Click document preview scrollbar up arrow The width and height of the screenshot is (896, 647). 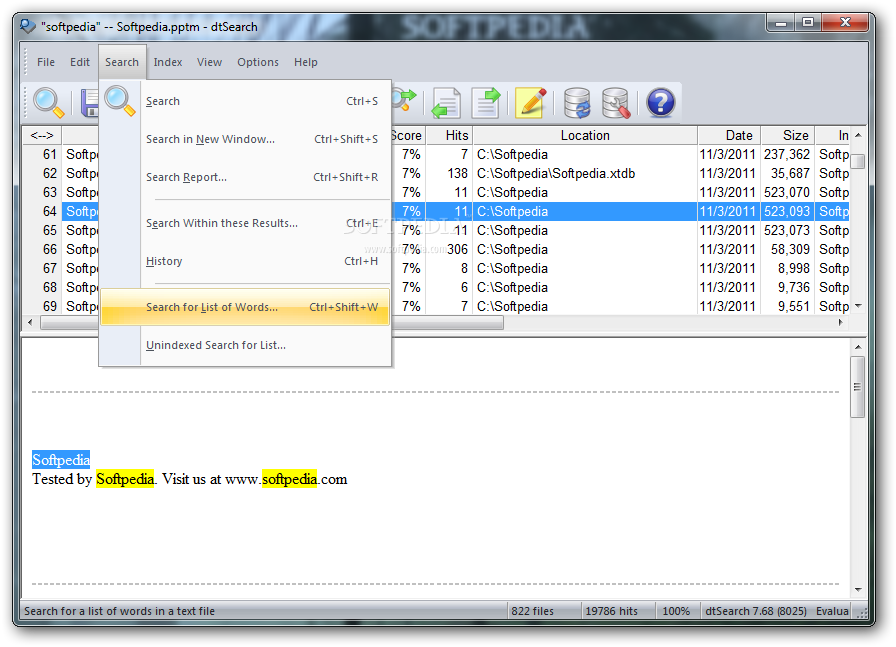(857, 347)
